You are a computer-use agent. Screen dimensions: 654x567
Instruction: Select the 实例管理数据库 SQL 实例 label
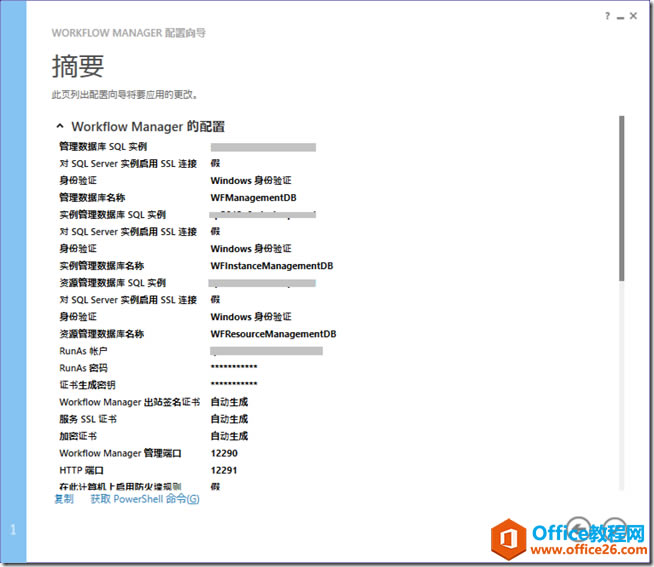point(113,214)
